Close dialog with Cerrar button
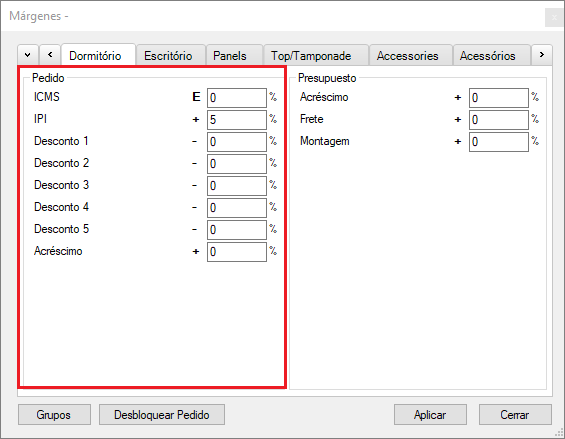This screenshot has width=565, height=439. click(515, 414)
